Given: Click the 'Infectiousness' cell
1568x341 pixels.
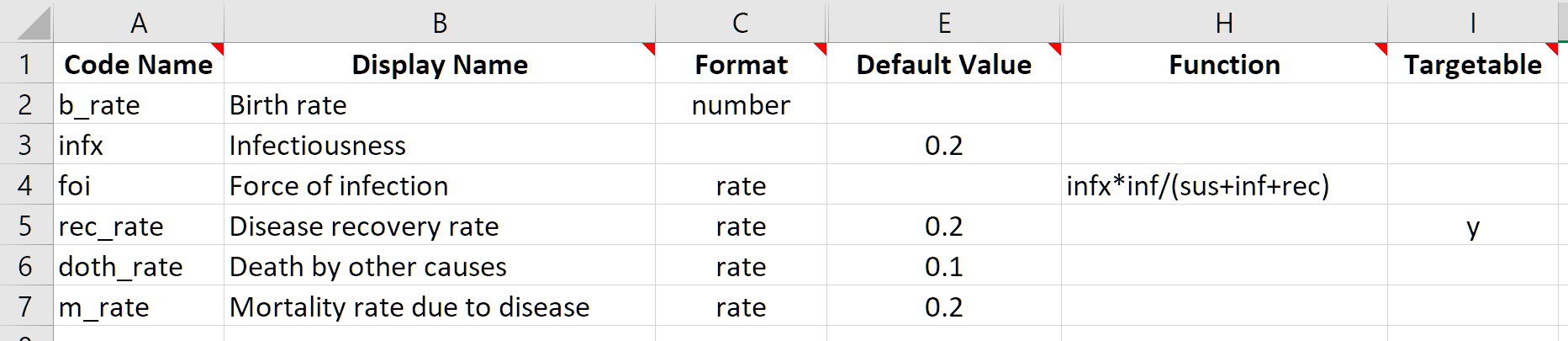Looking at the screenshot, I should pyautogui.click(x=440, y=144).
